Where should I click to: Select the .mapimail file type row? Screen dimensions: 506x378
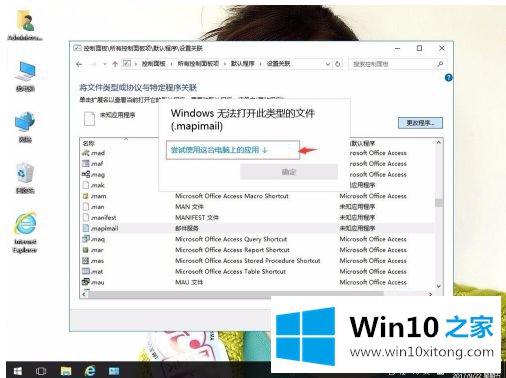257,228
